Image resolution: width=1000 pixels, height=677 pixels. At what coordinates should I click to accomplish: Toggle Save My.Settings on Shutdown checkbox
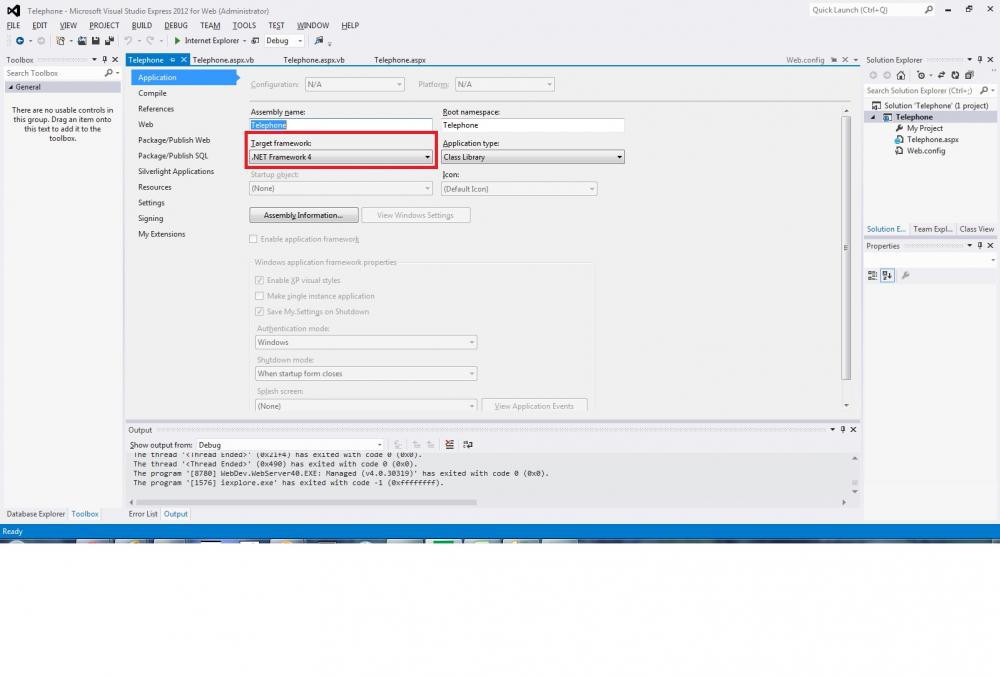[260, 312]
